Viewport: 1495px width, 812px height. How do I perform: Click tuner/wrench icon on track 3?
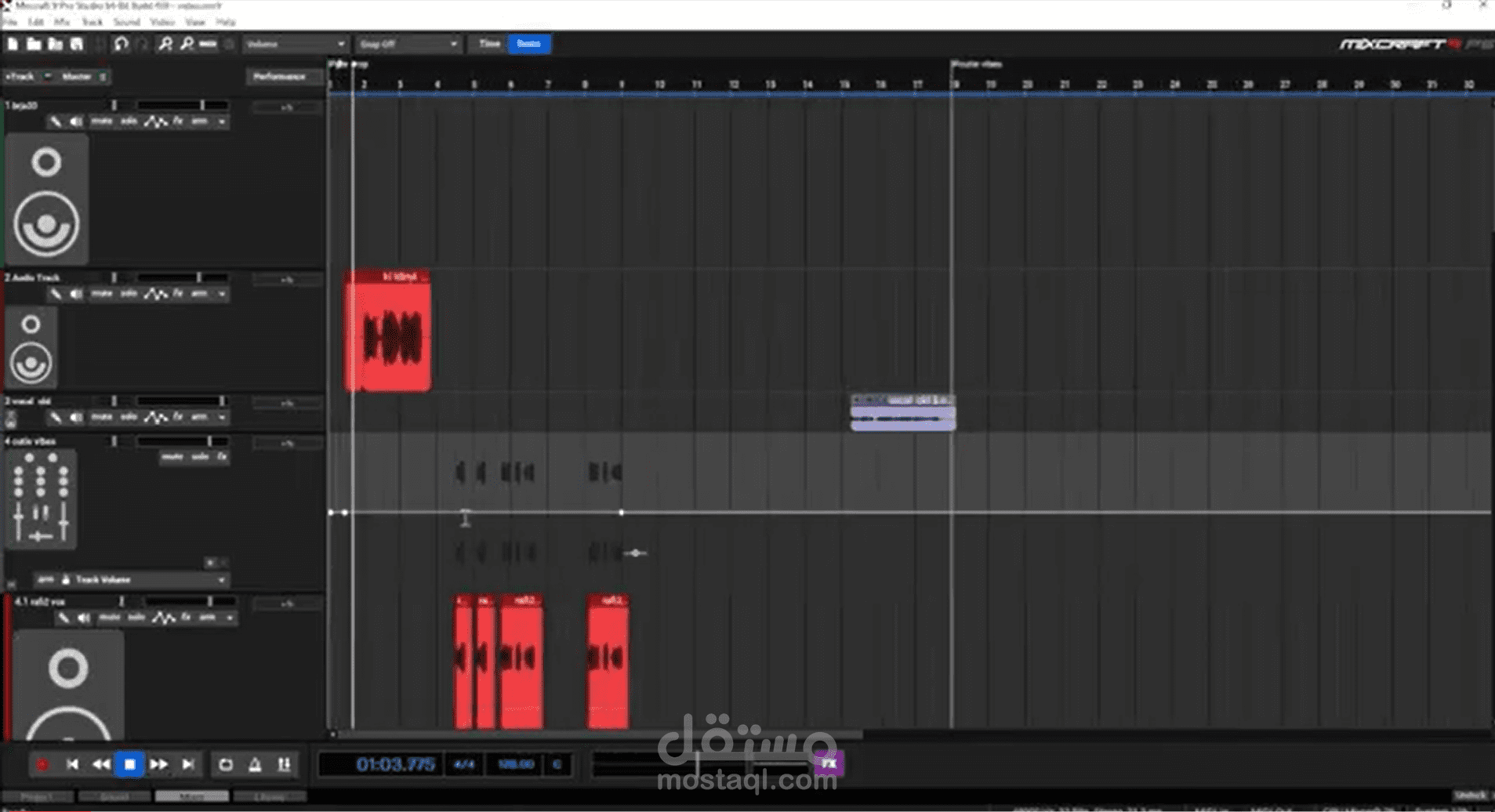click(56, 418)
